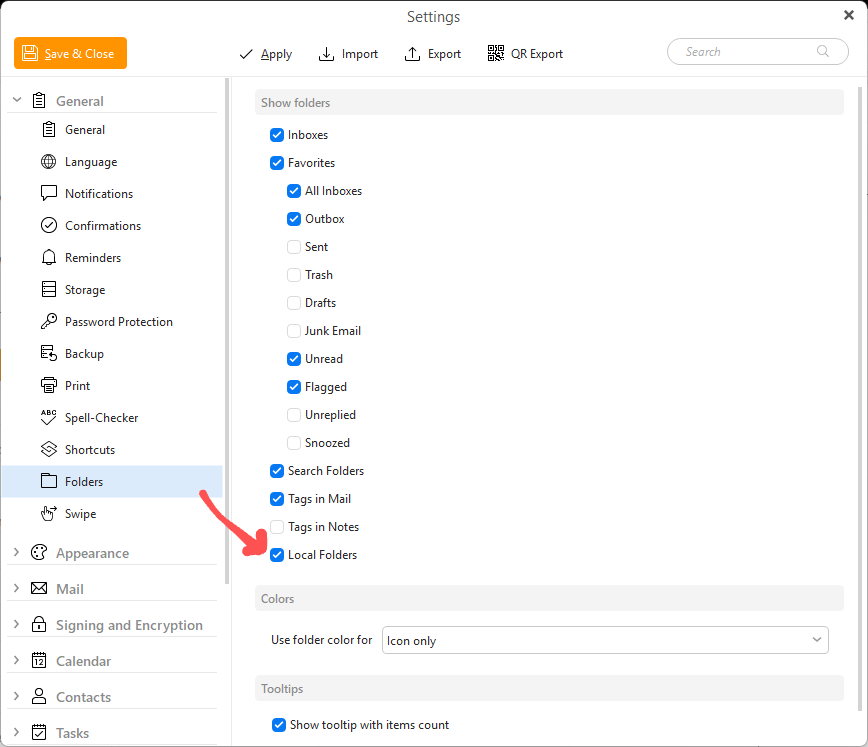Click the Export upload arrow icon
The image size is (868, 747).
point(412,54)
